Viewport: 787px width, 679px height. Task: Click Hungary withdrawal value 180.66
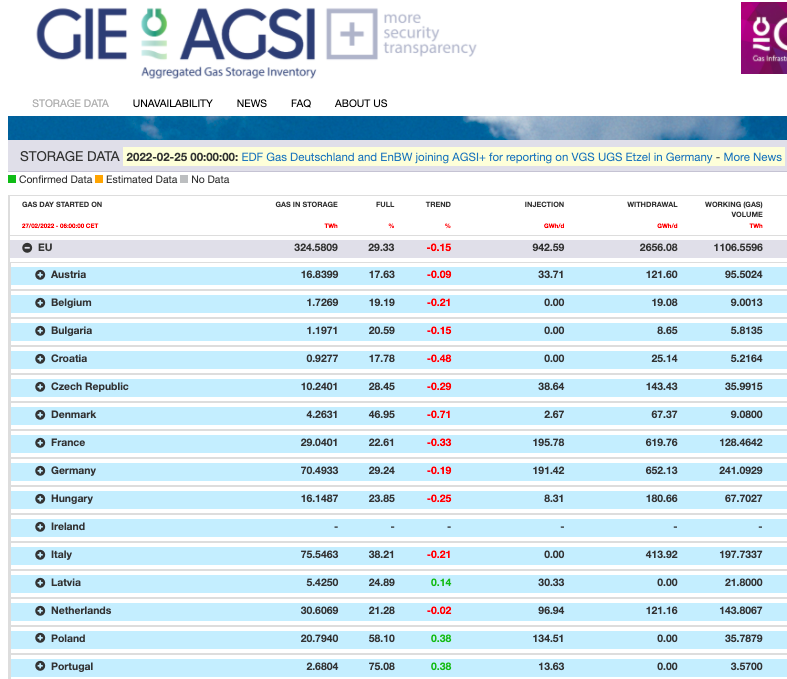click(x=662, y=498)
